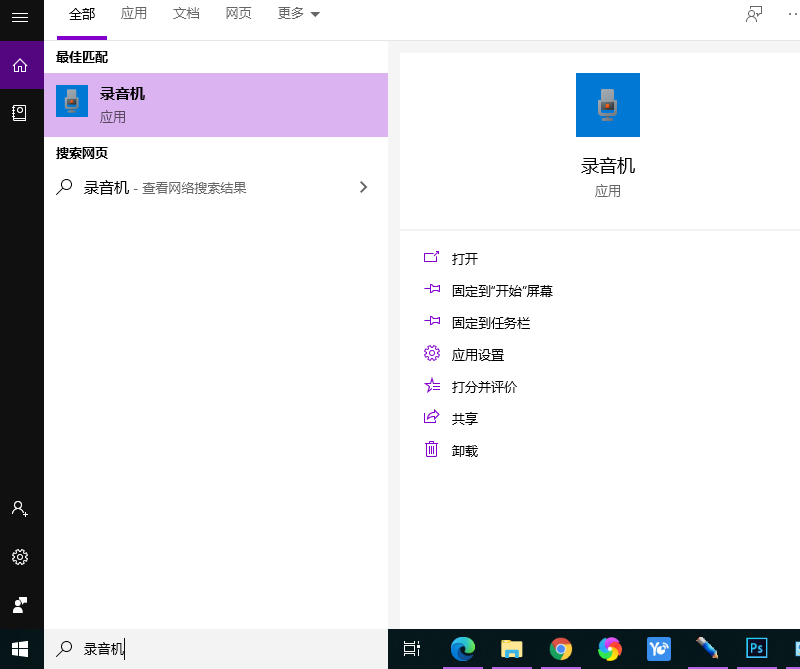Click 打开 to launch 录音机
This screenshot has width=800, height=669.
pos(464,259)
